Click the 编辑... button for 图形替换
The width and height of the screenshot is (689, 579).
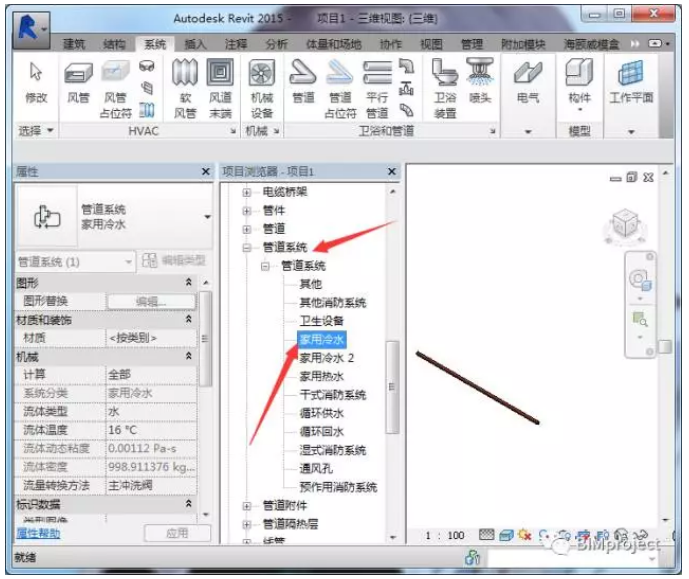[151, 301]
